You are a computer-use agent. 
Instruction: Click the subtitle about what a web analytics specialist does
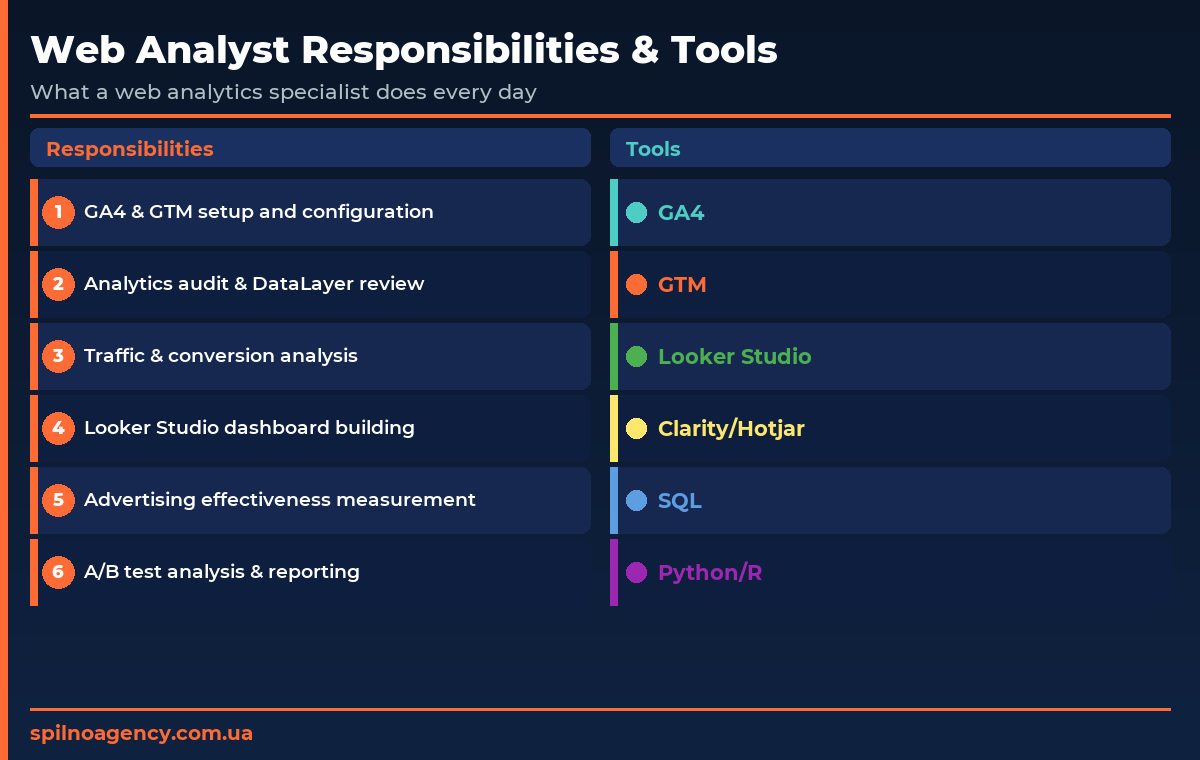pos(283,92)
